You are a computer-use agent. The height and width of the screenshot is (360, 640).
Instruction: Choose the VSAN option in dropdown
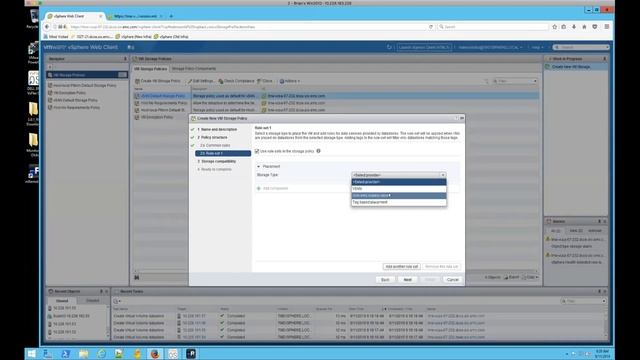(x=398, y=189)
